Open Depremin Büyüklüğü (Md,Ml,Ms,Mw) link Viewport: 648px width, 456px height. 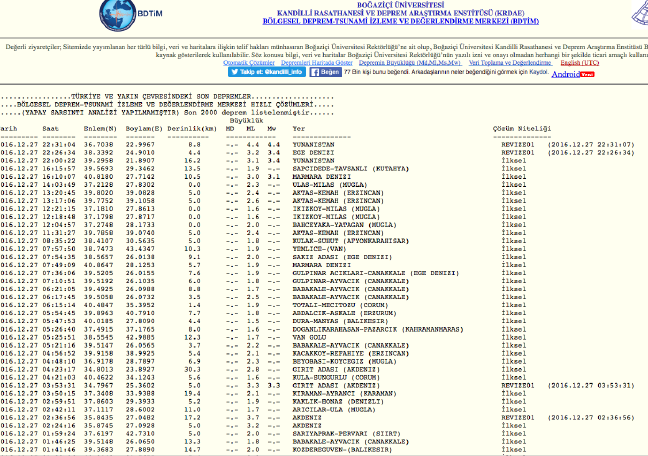396,61
